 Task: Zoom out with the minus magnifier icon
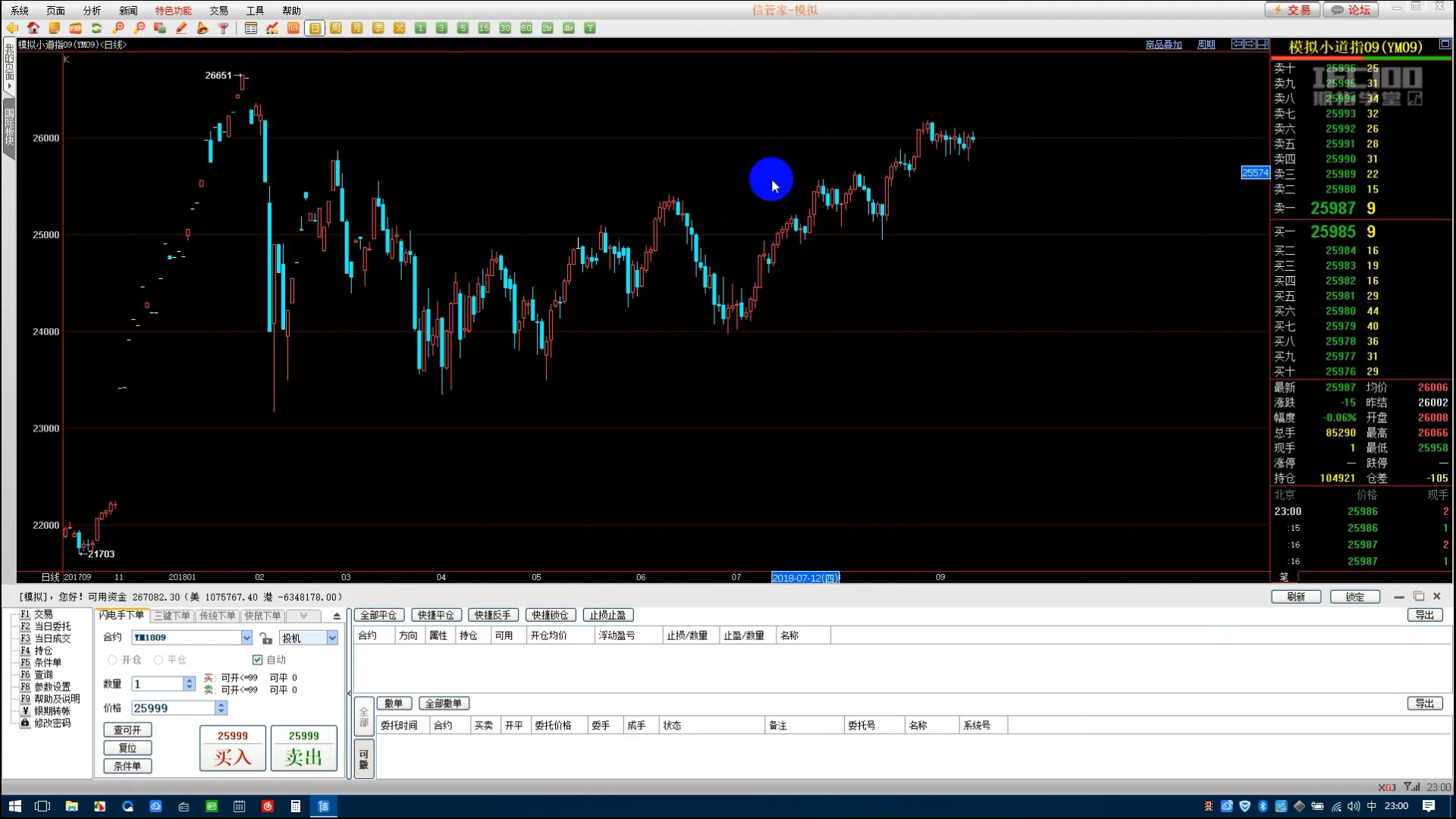139,28
